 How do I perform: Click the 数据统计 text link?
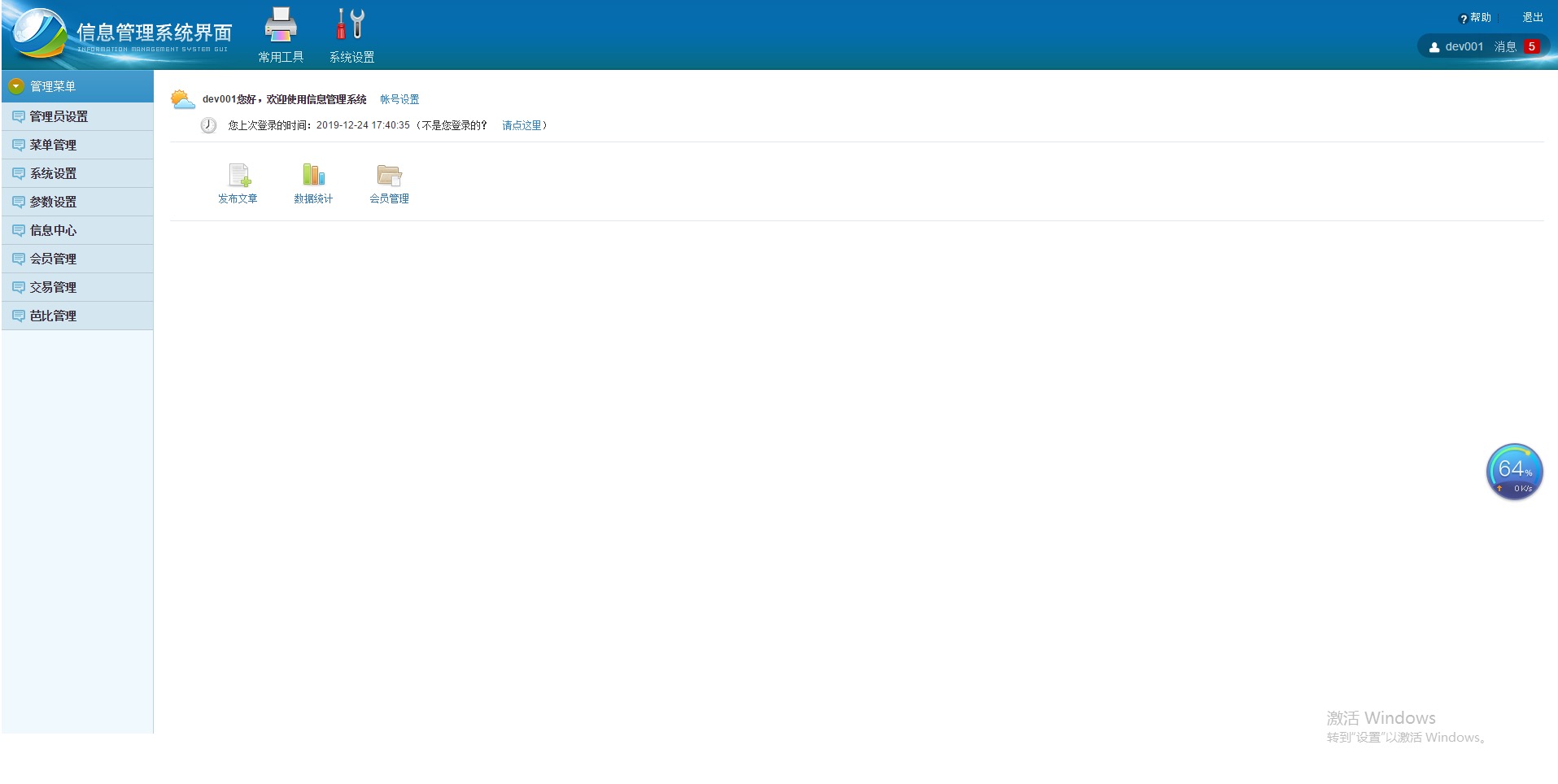coord(313,198)
